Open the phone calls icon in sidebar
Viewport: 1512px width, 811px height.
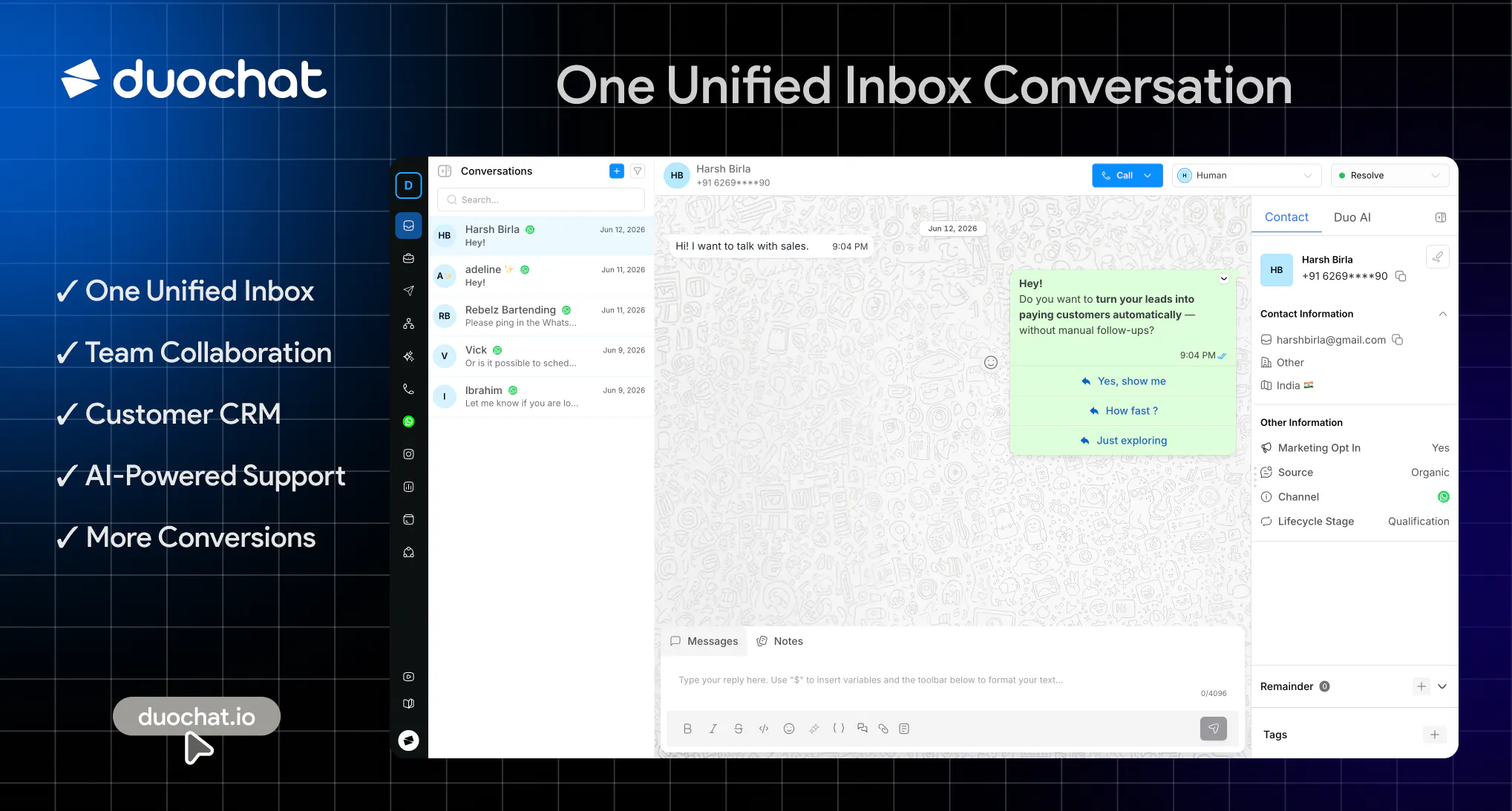[x=408, y=389]
